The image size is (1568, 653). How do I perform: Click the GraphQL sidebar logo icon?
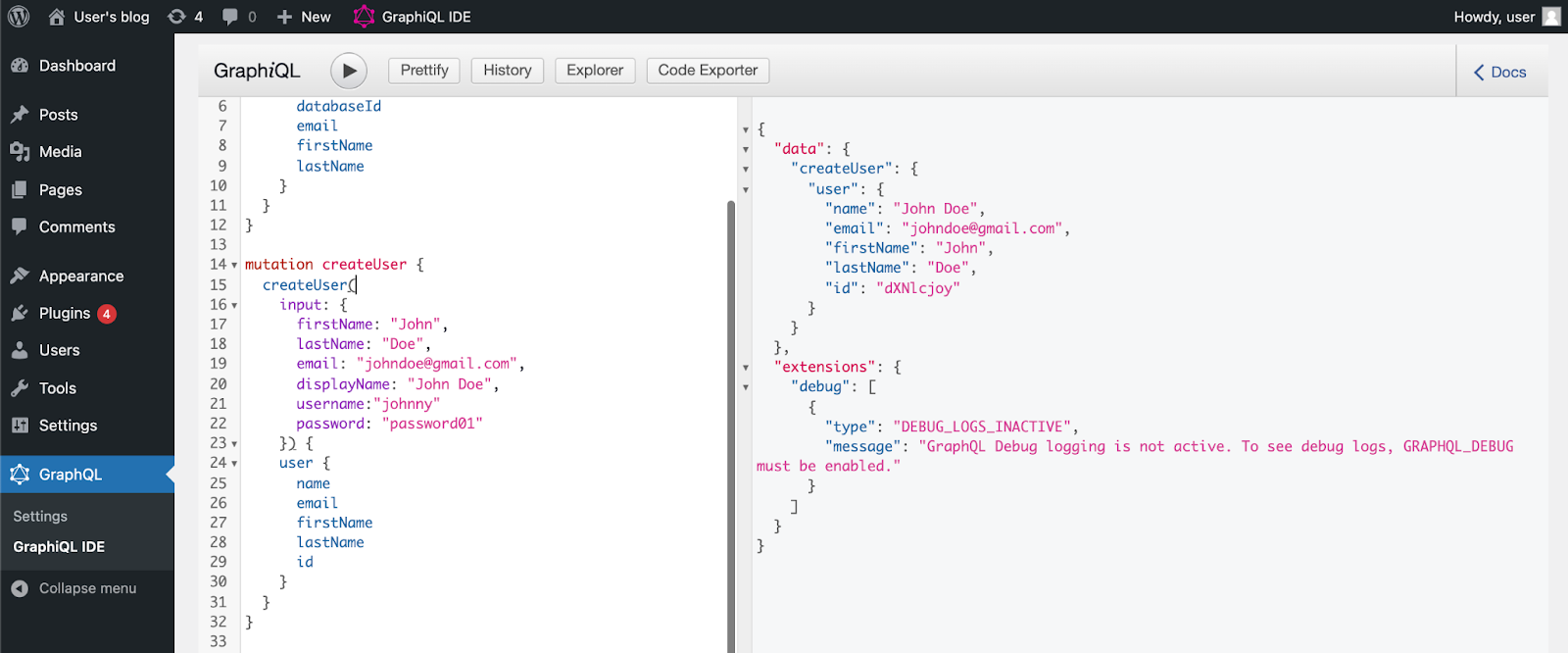pos(20,475)
